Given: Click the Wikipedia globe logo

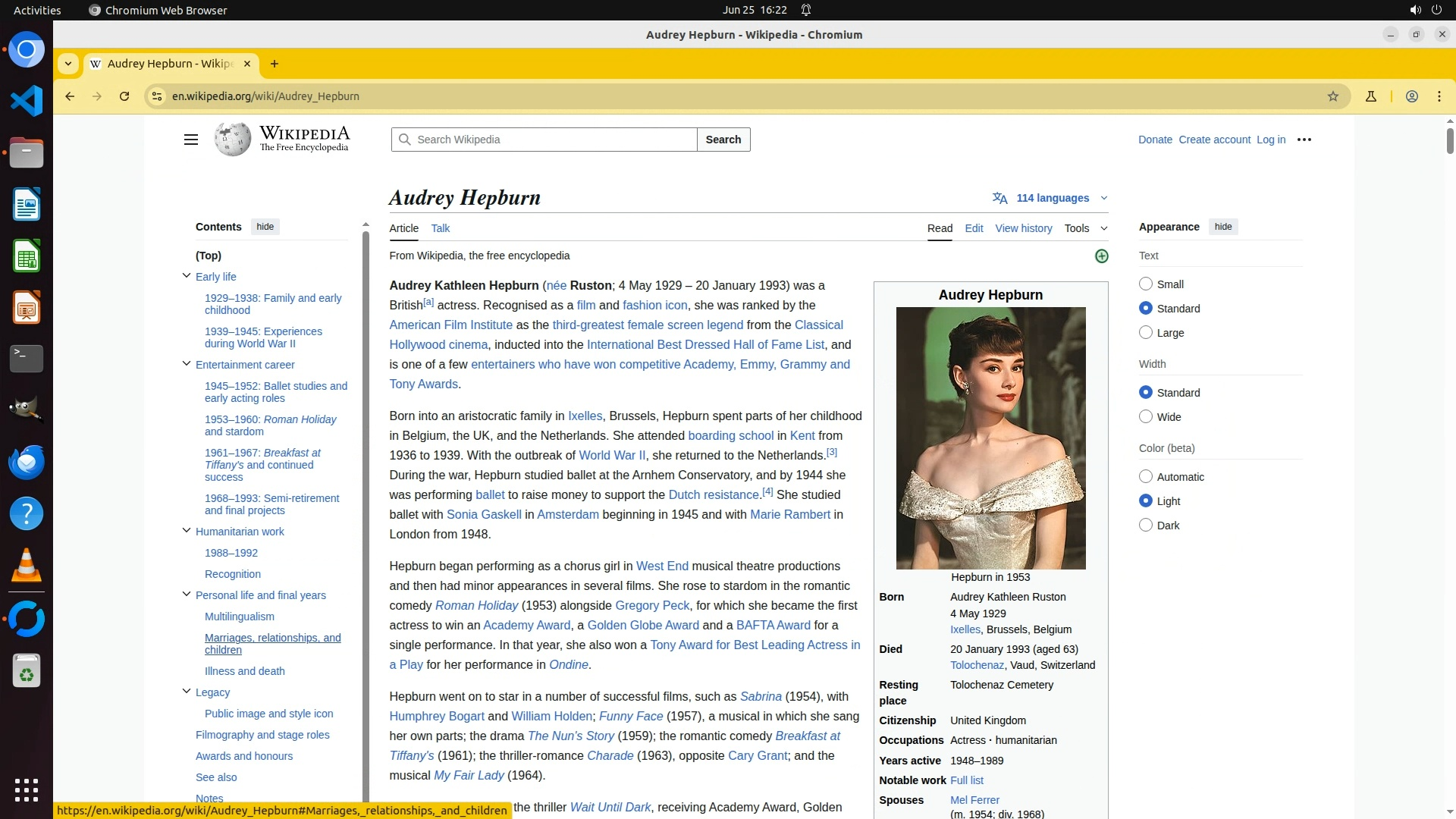Looking at the screenshot, I should pos(232,140).
